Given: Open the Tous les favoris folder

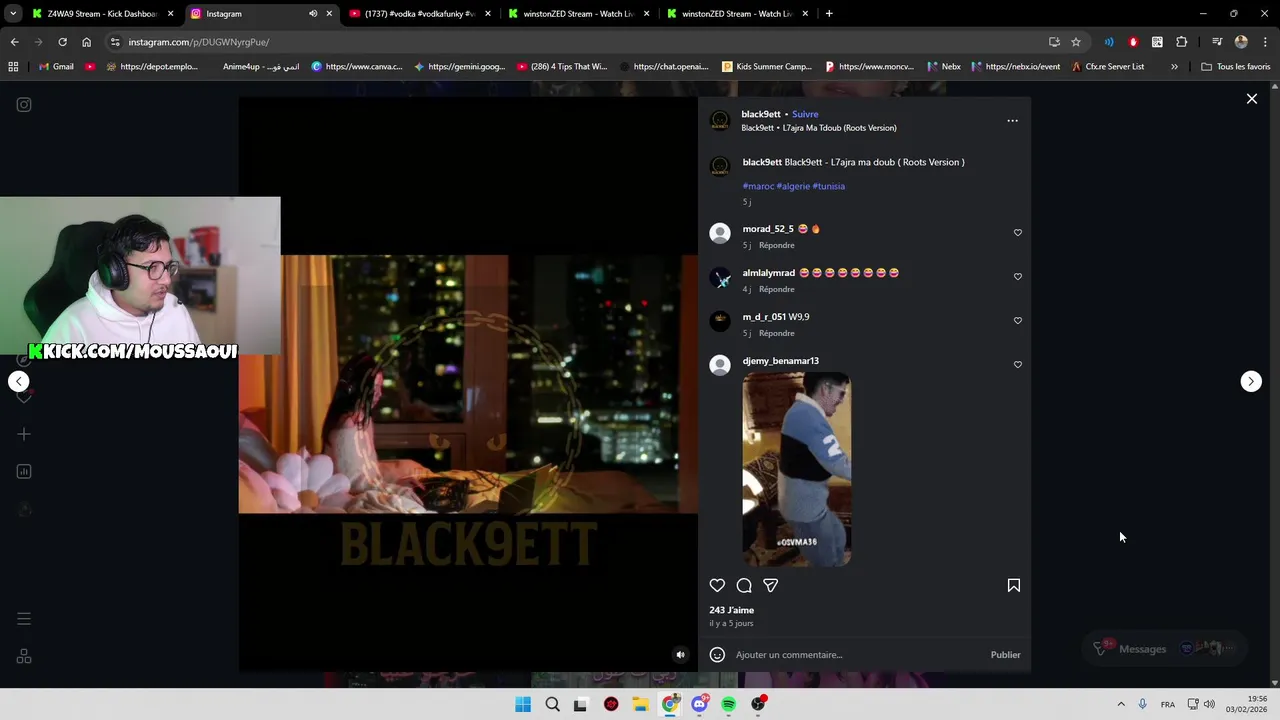Looking at the screenshot, I should click(x=1236, y=67).
